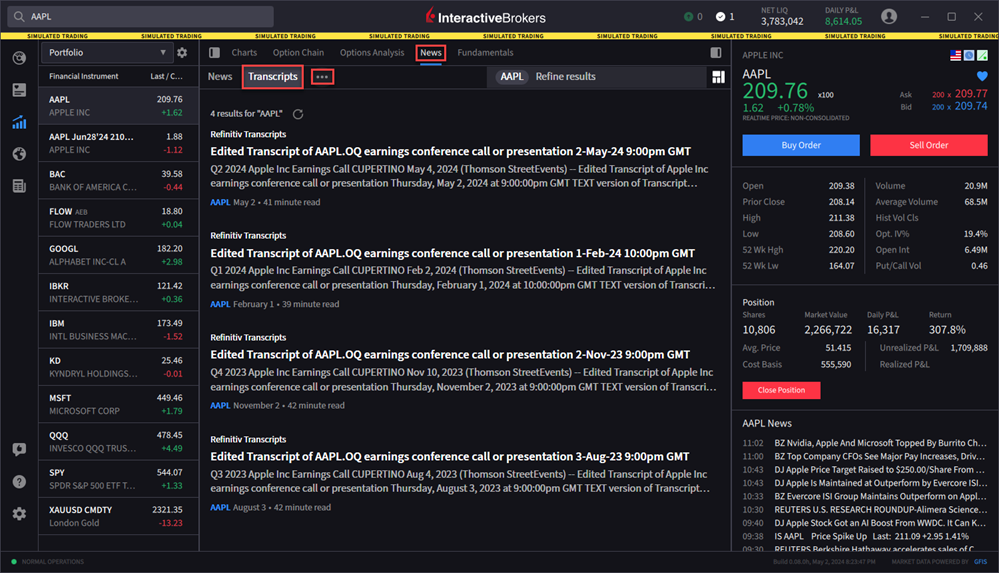Viewport: 999px width, 573px height.
Task: Toggle the right side panel icon
Action: [715, 53]
